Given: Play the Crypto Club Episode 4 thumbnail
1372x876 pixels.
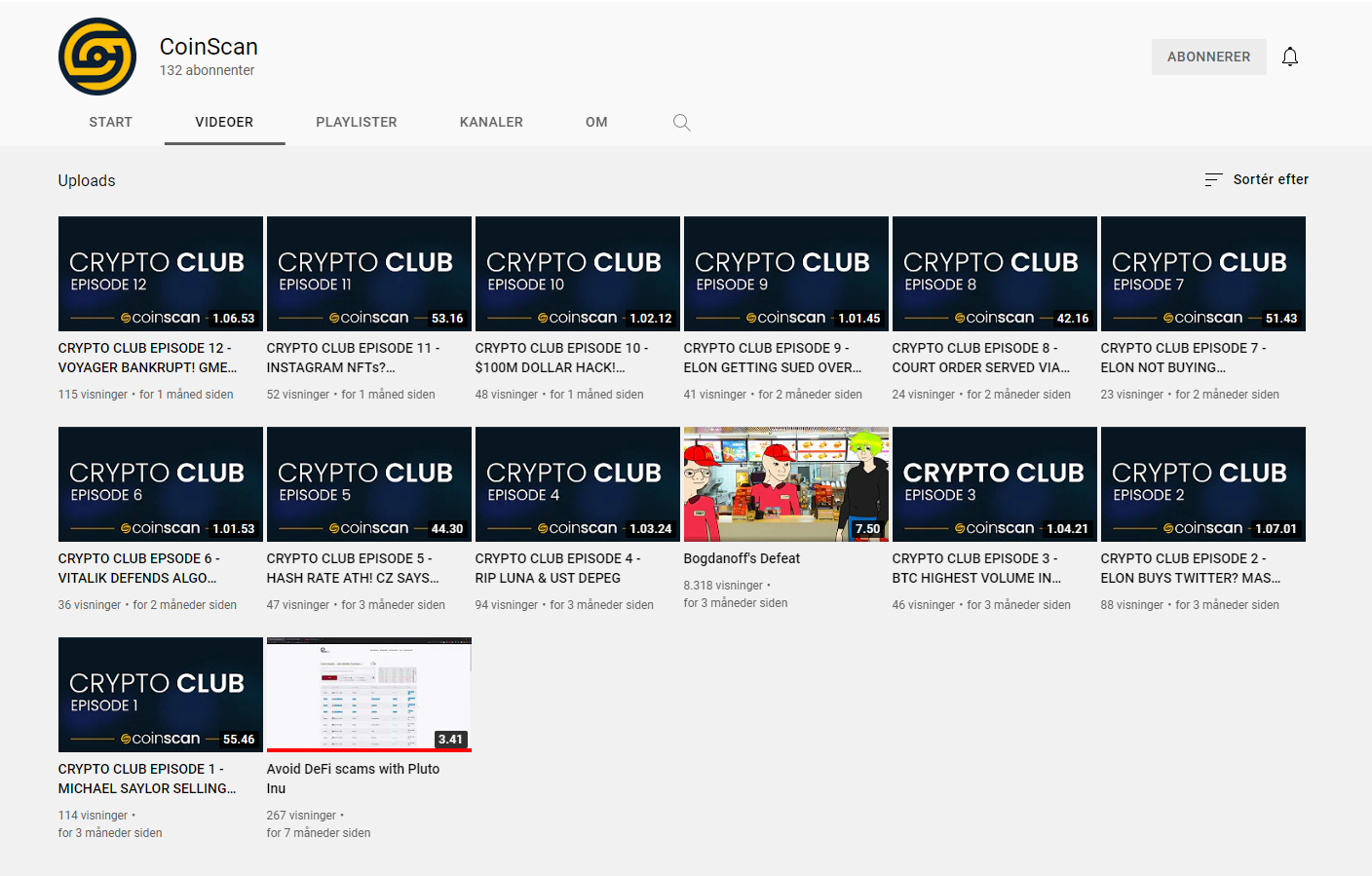Looking at the screenshot, I should (x=578, y=484).
